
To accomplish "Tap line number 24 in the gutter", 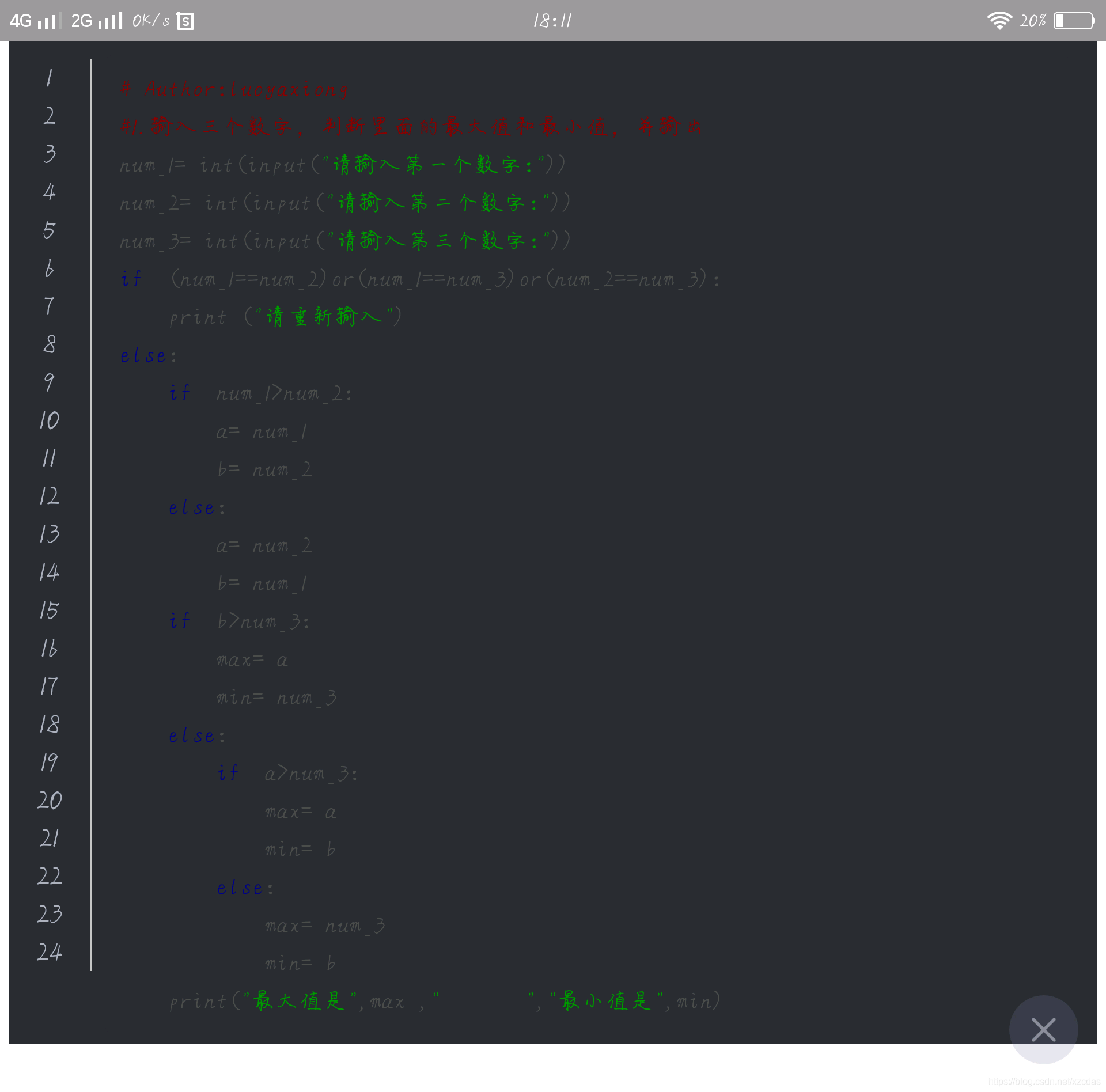I will click(x=50, y=952).
